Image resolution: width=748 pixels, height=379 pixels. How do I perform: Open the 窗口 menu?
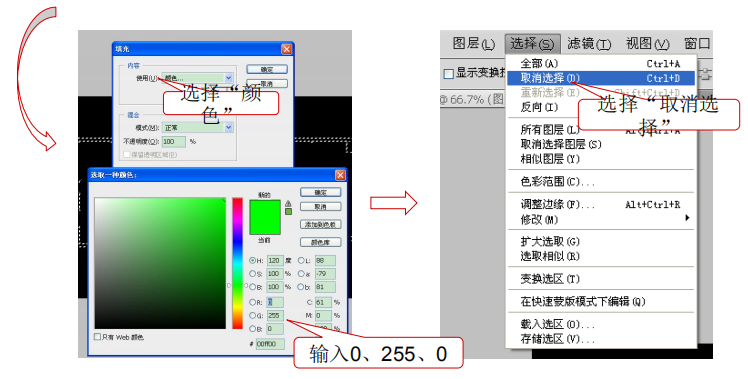697,44
